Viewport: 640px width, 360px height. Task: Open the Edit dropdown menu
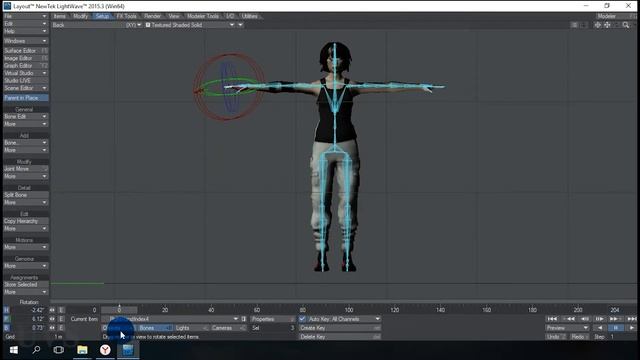(26, 24)
